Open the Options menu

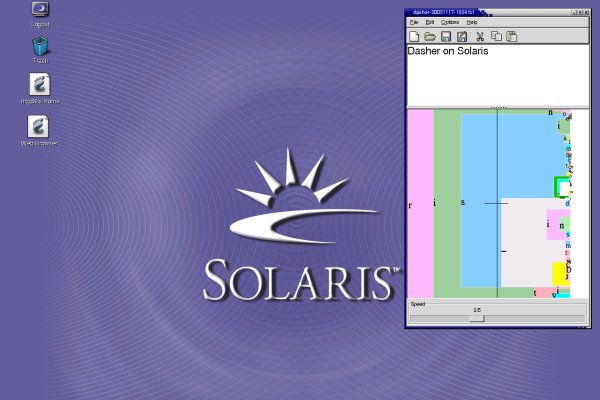click(450, 21)
